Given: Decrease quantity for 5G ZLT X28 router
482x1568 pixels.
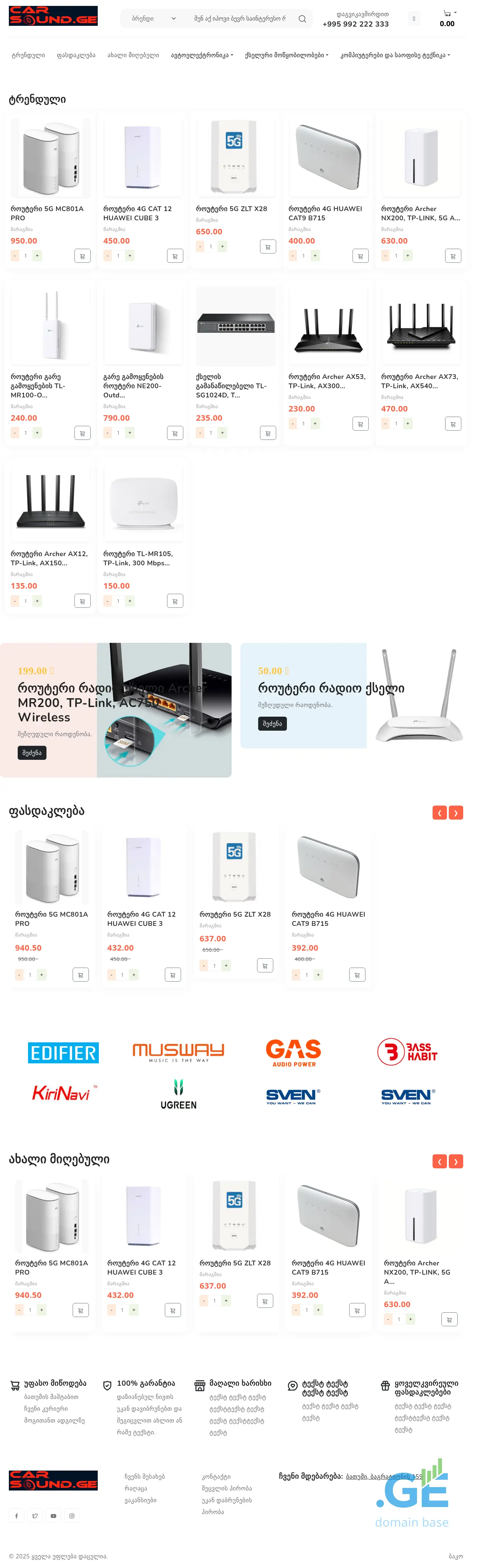Looking at the screenshot, I should [200, 247].
